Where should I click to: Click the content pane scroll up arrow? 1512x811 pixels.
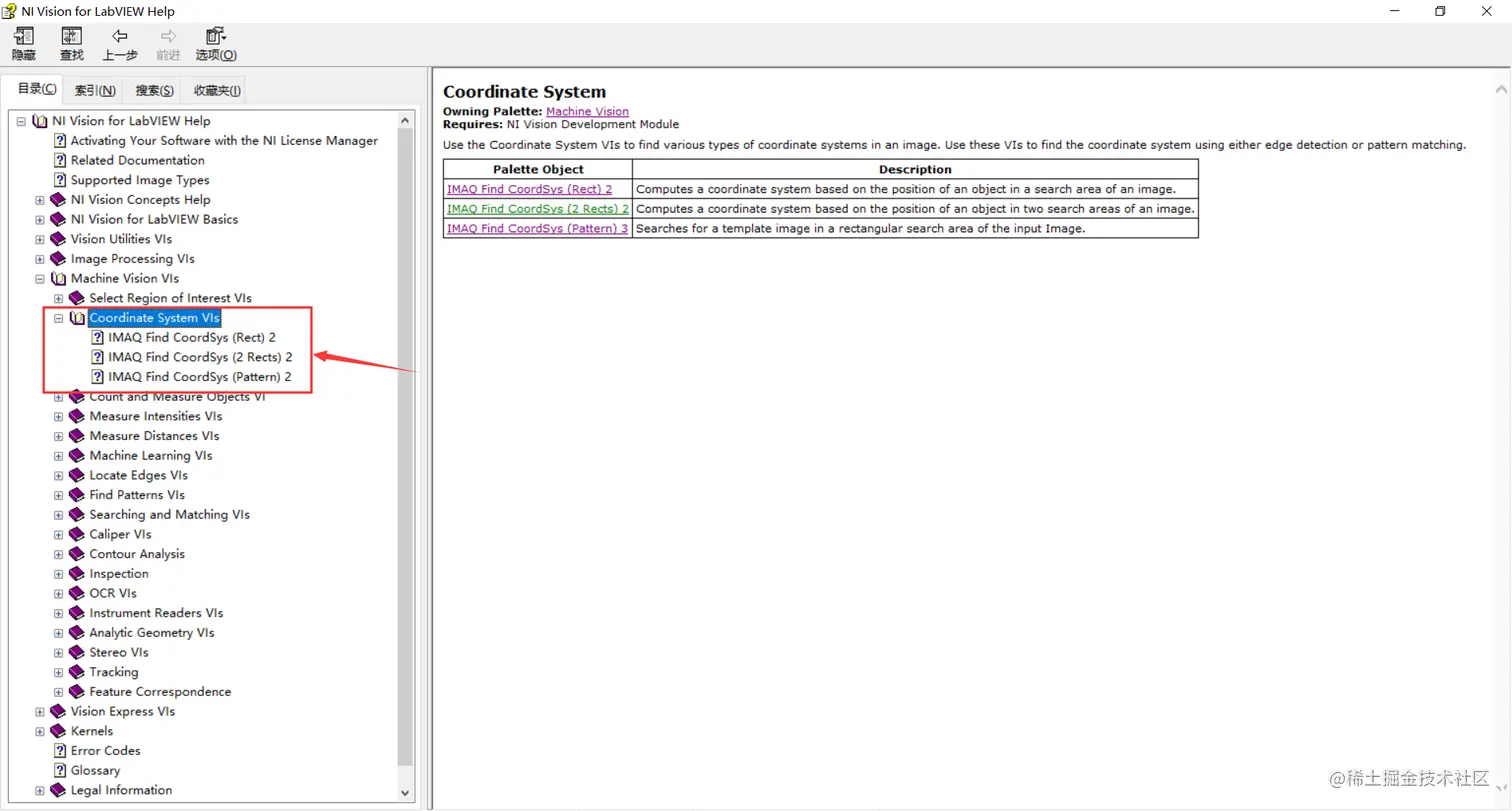[x=1501, y=88]
